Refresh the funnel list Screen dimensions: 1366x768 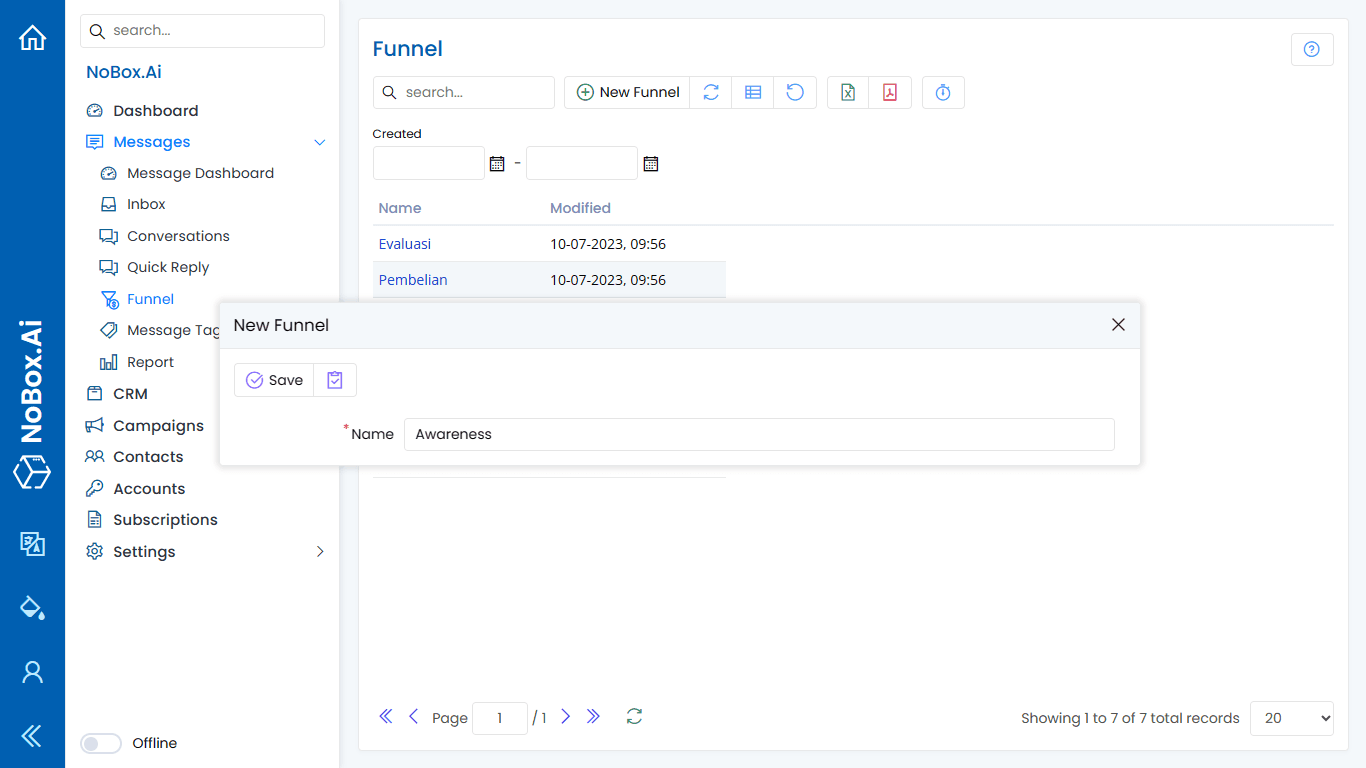click(x=710, y=92)
